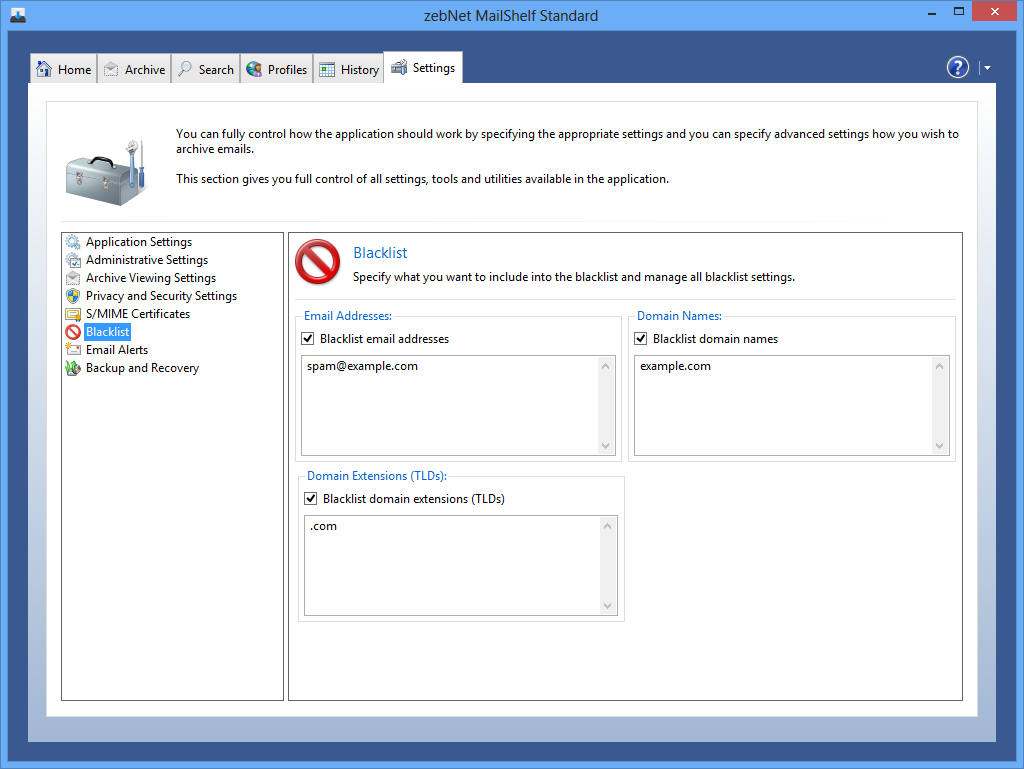Click the S/MIME Certificates icon
Screen dimensions: 1024x769
click(72, 314)
